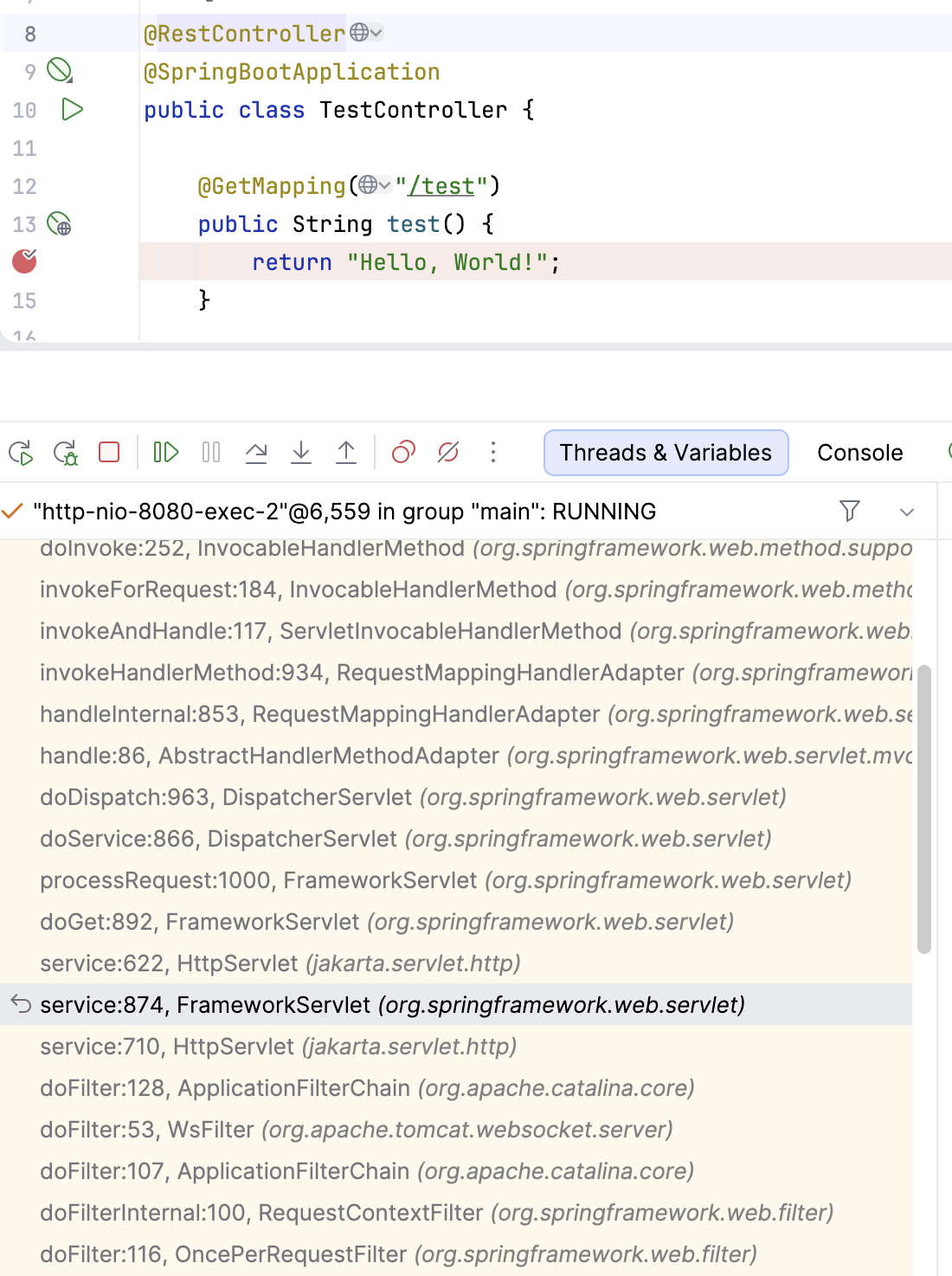The image size is (952, 1276).
Task: Stop the running debug session
Action: click(109, 453)
